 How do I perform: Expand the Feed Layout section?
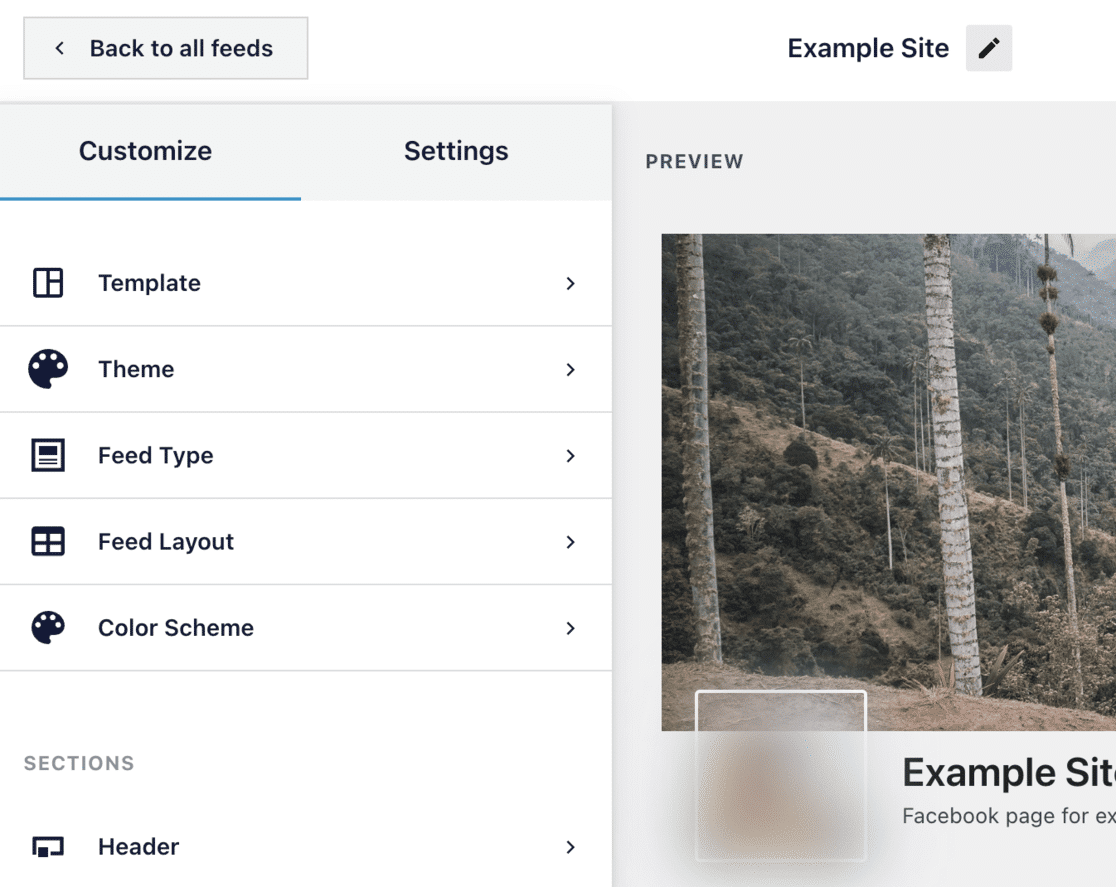[x=570, y=541]
